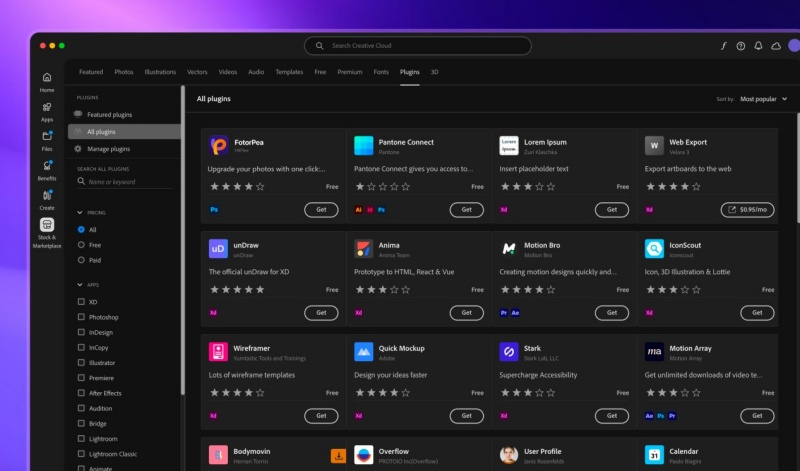Click the Anima plugin icon
800x471 pixels.
tap(364, 249)
